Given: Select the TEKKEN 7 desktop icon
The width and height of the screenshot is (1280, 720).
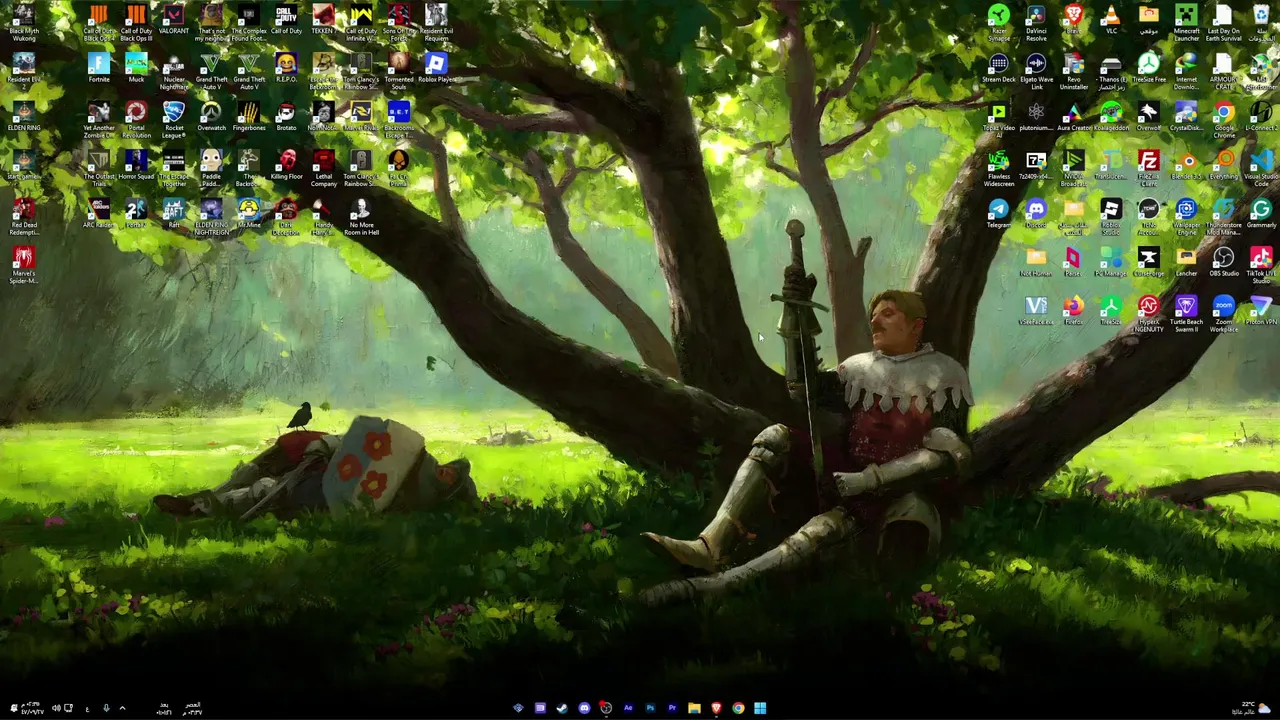Looking at the screenshot, I should [323, 20].
